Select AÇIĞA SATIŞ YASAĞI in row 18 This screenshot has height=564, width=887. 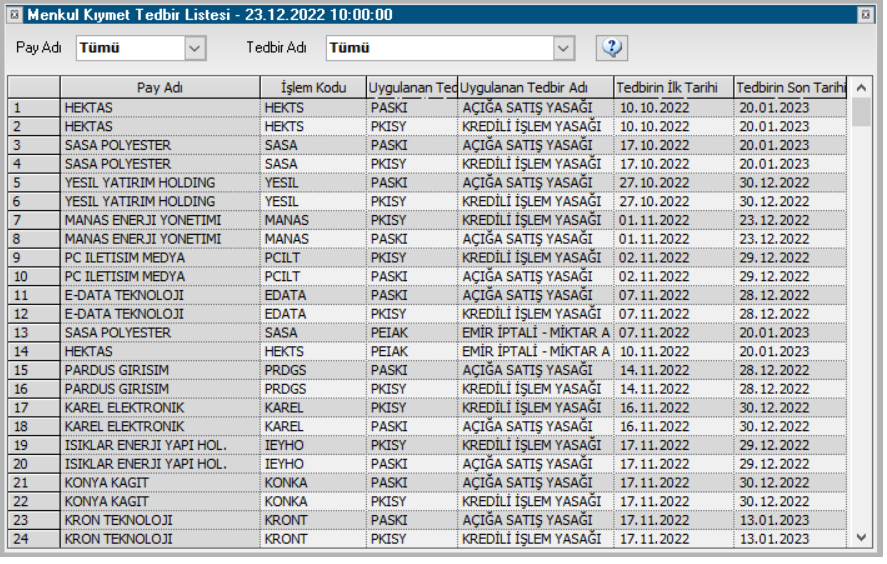click(527, 426)
